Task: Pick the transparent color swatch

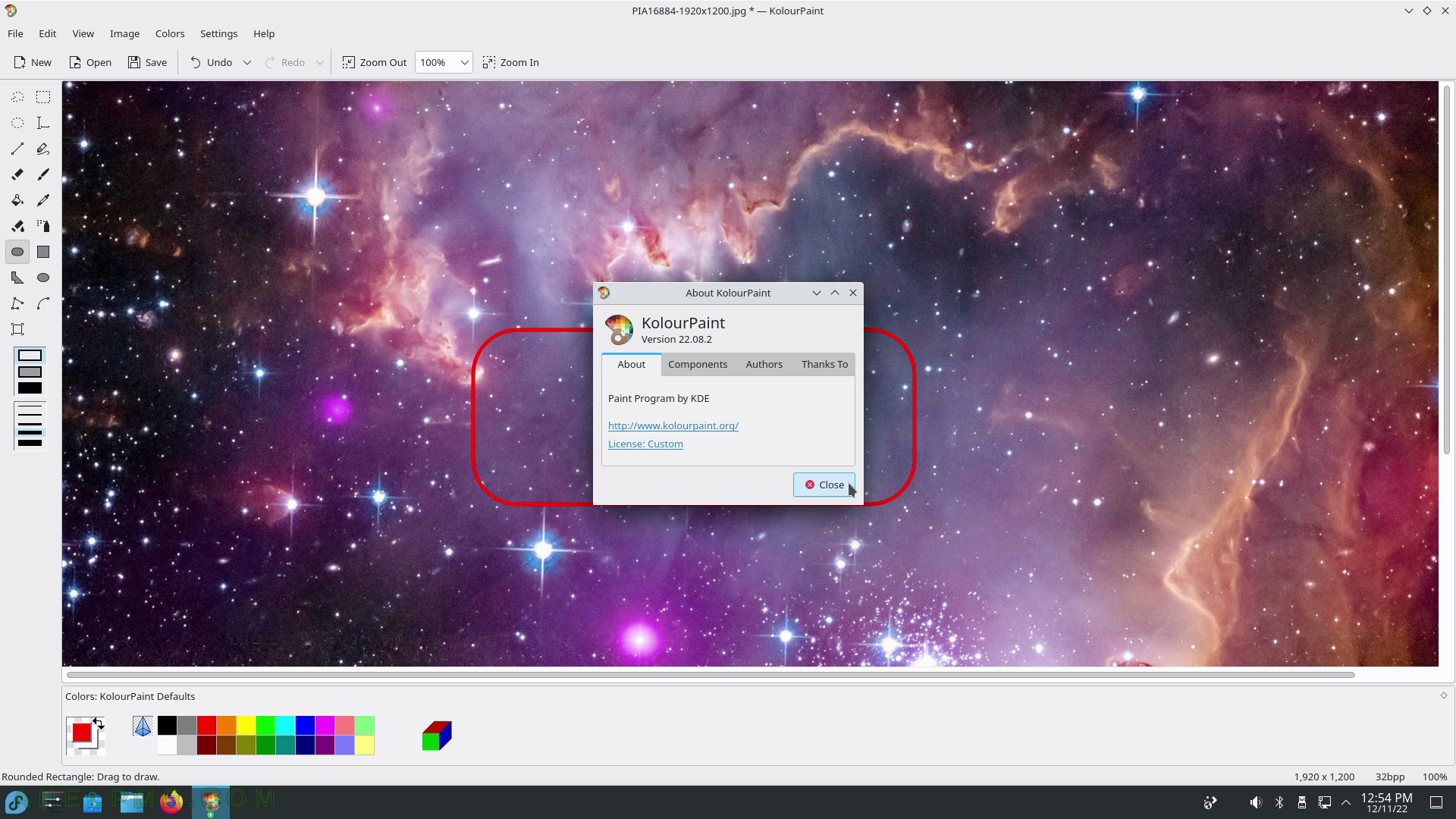Action: pos(142,726)
